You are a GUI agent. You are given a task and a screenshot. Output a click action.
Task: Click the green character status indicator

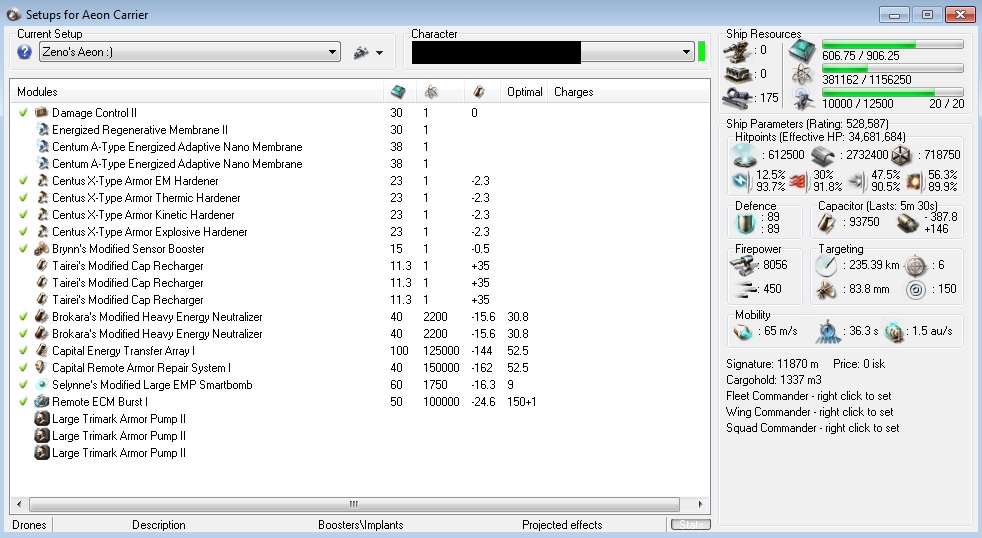pyautogui.click(x=701, y=52)
